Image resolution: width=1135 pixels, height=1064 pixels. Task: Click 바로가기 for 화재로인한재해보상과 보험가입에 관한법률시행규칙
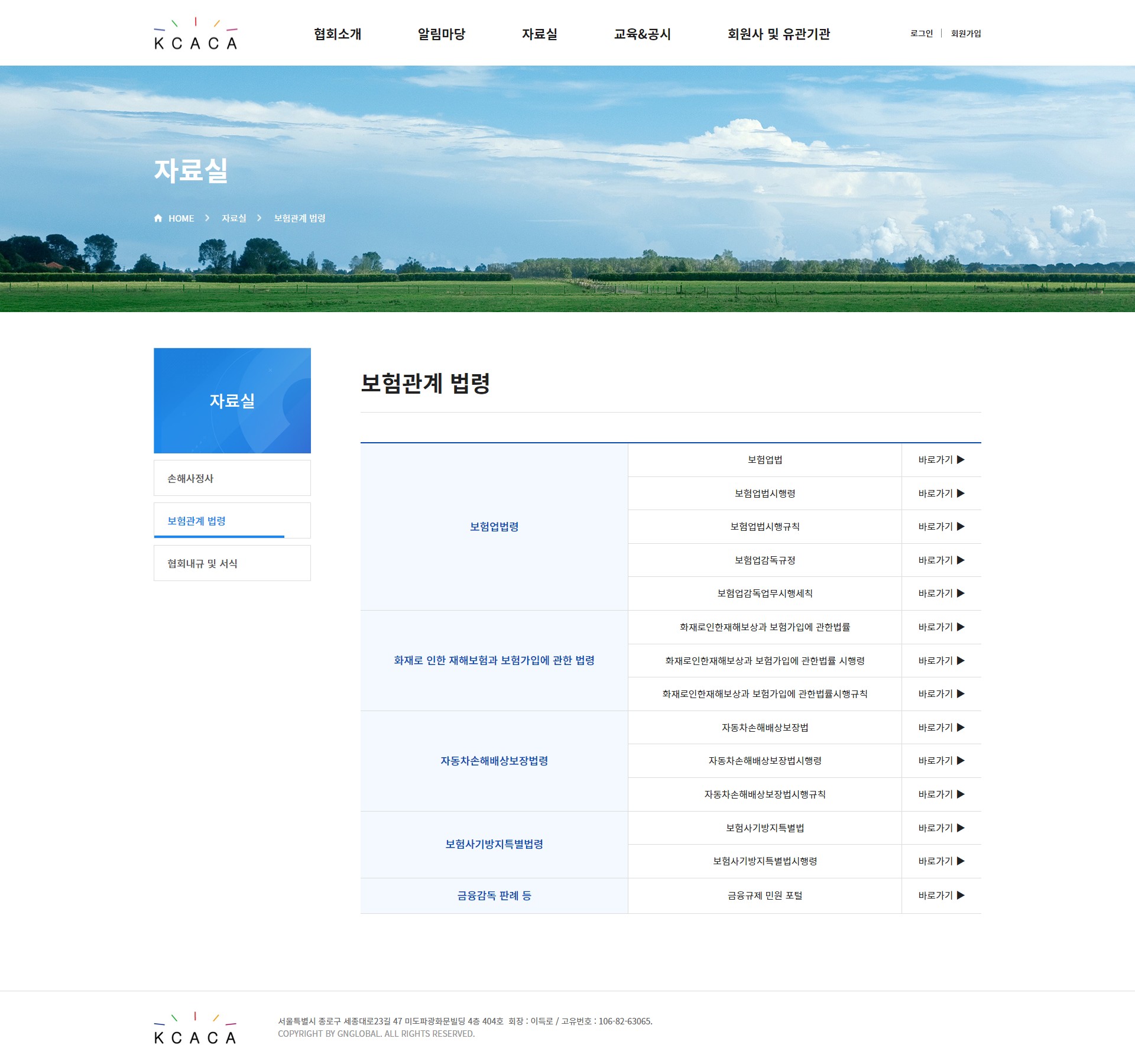pyautogui.click(x=941, y=694)
